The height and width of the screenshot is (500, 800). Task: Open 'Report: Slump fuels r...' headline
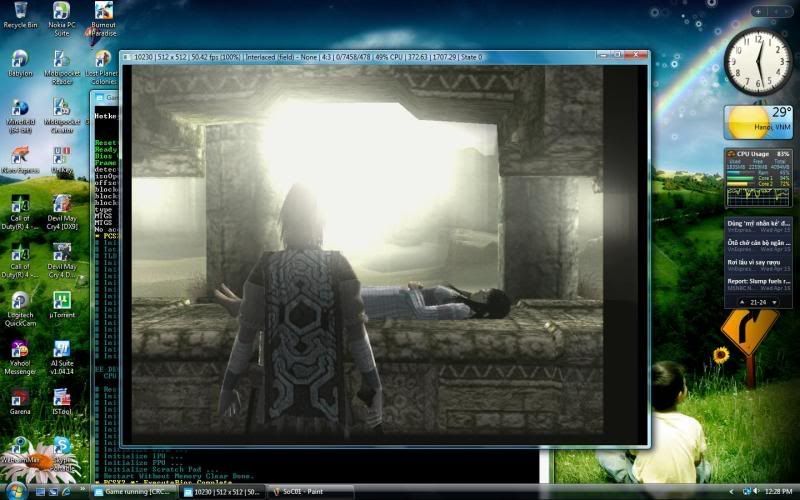tap(759, 284)
